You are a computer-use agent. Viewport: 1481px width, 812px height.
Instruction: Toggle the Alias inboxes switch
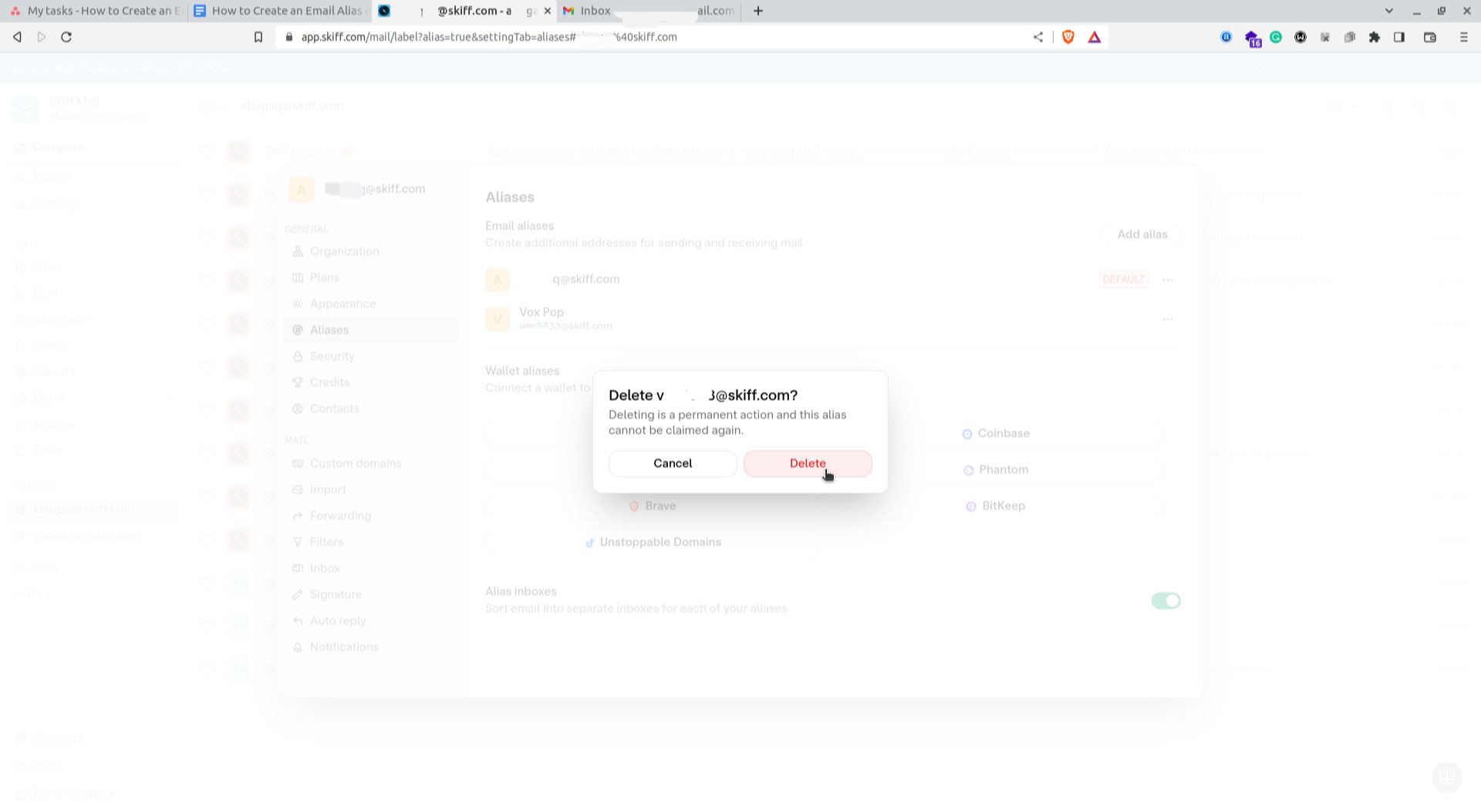[1165, 601]
